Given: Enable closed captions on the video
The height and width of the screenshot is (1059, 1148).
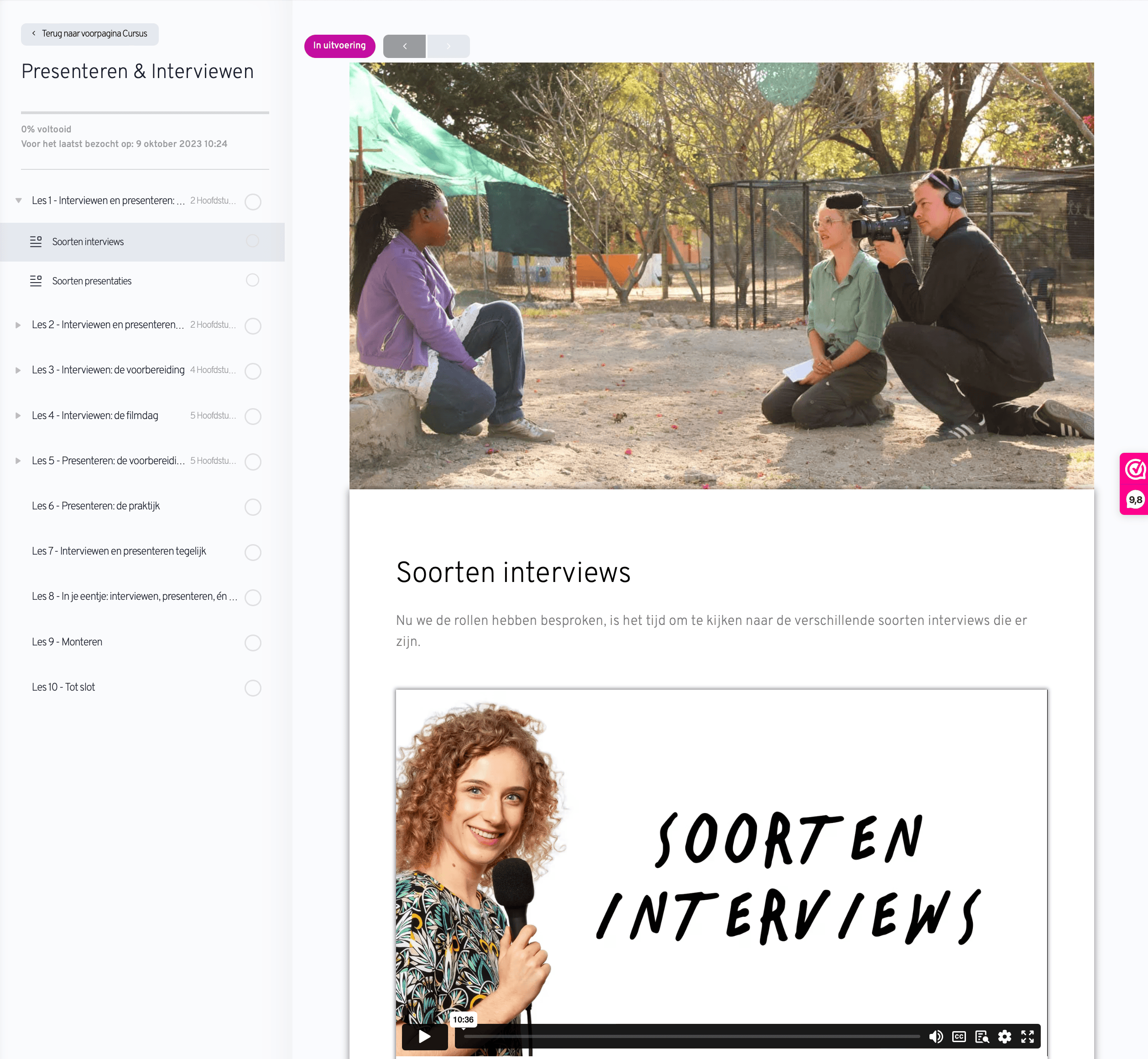Looking at the screenshot, I should 959,1036.
